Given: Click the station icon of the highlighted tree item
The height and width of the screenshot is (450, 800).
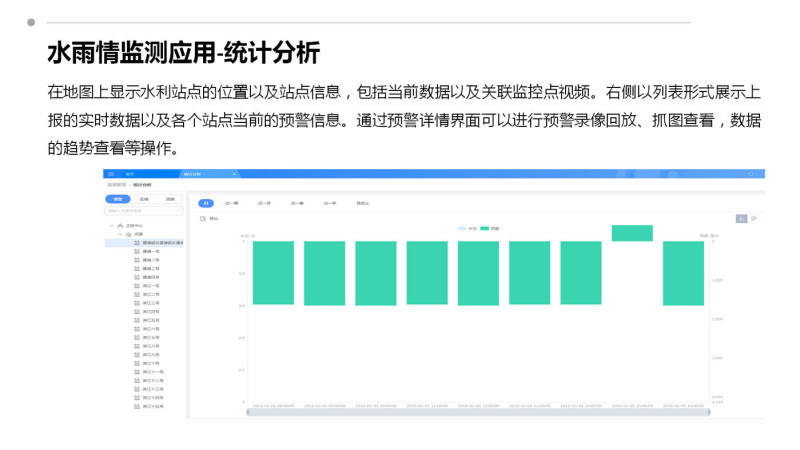Looking at the screenshot, I should click(137, 242).
